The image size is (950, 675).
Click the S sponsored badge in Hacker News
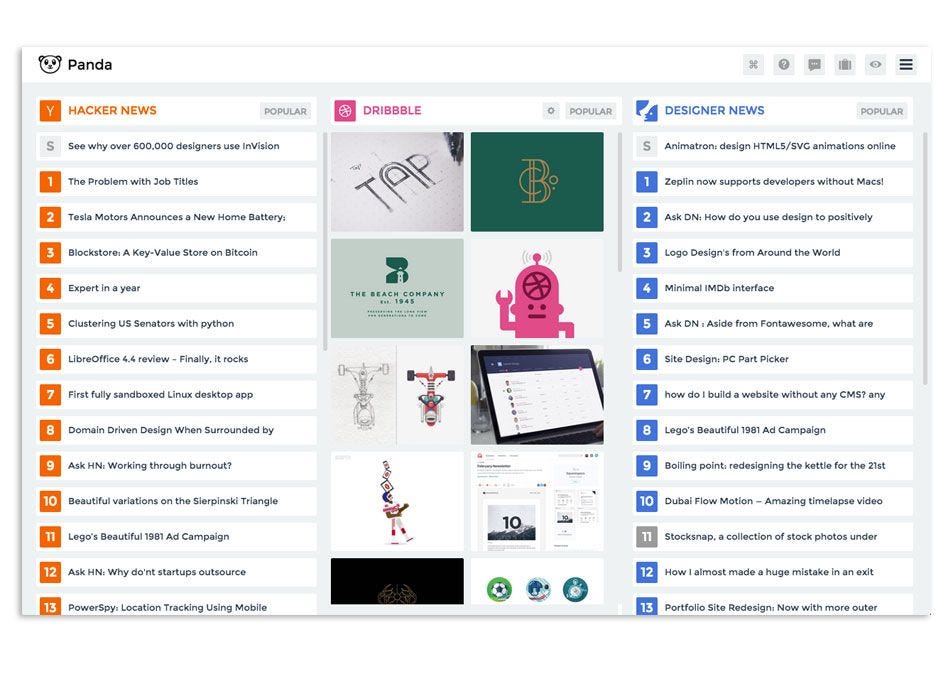[50, 146]
